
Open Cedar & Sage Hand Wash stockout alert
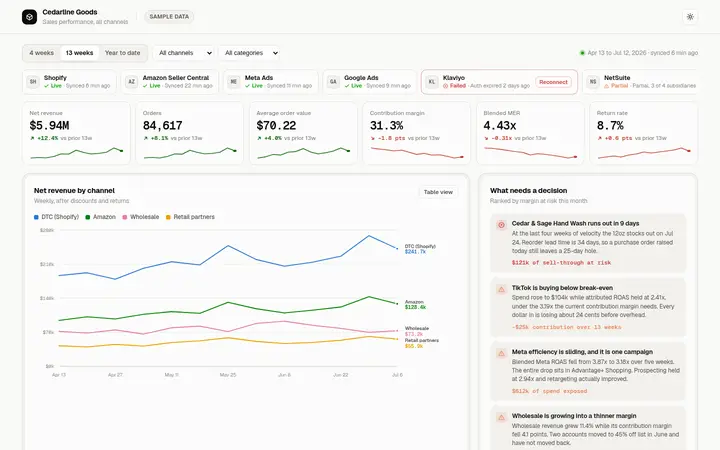pyautogui.click(x=588, y=243)
